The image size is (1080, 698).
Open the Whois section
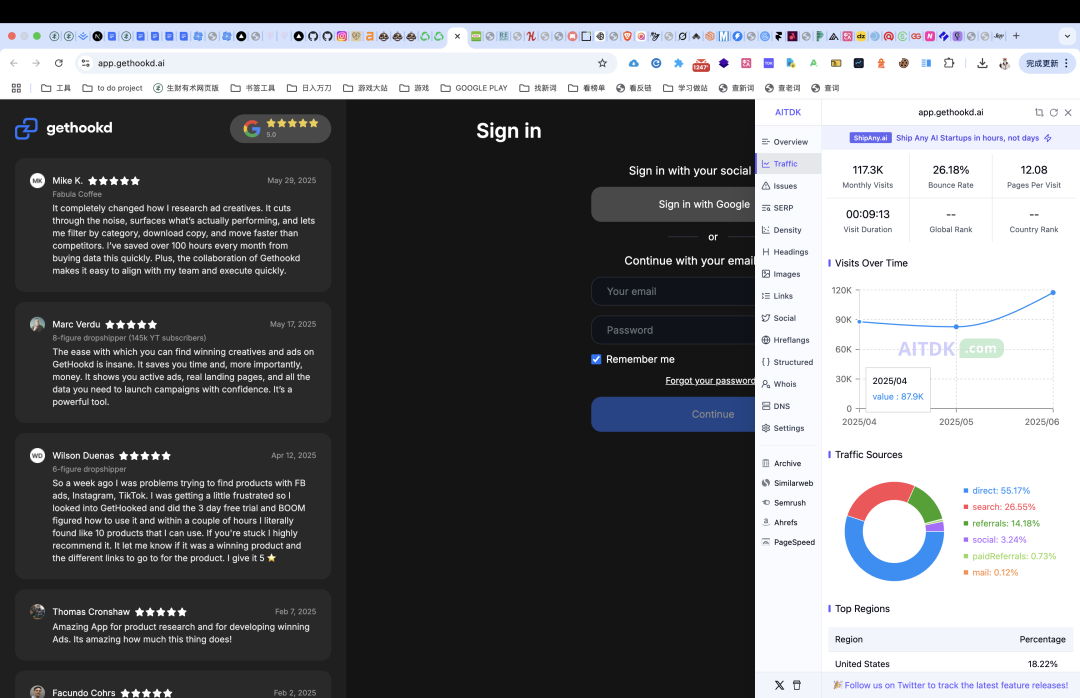tap(779, 384)
